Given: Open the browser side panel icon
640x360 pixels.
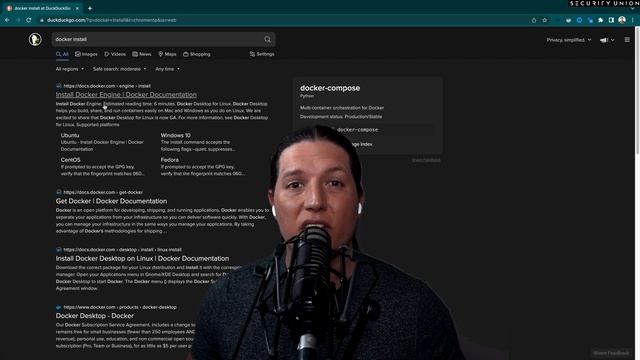Looking at the screenshot, I should (x=611, y=20).
